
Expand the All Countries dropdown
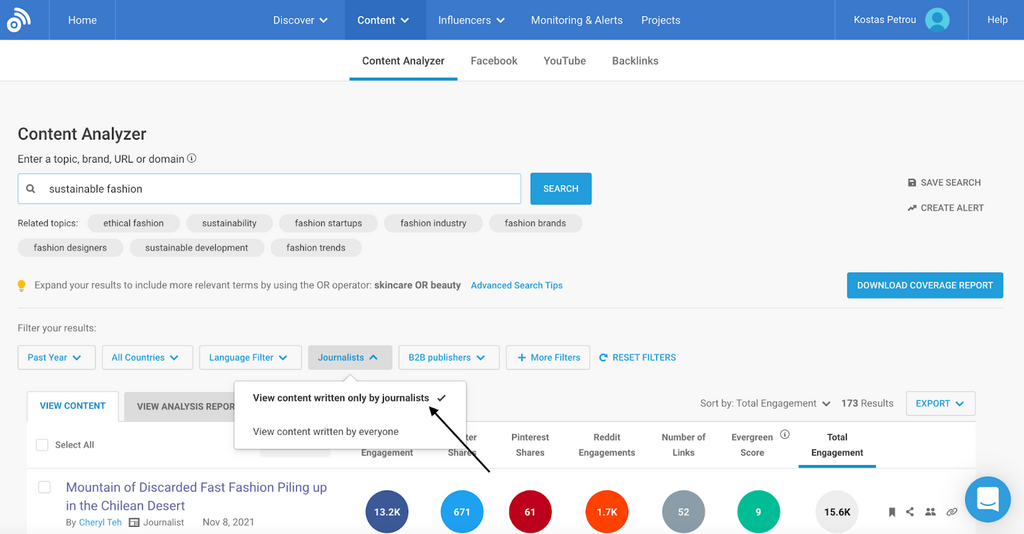[146, 357]
